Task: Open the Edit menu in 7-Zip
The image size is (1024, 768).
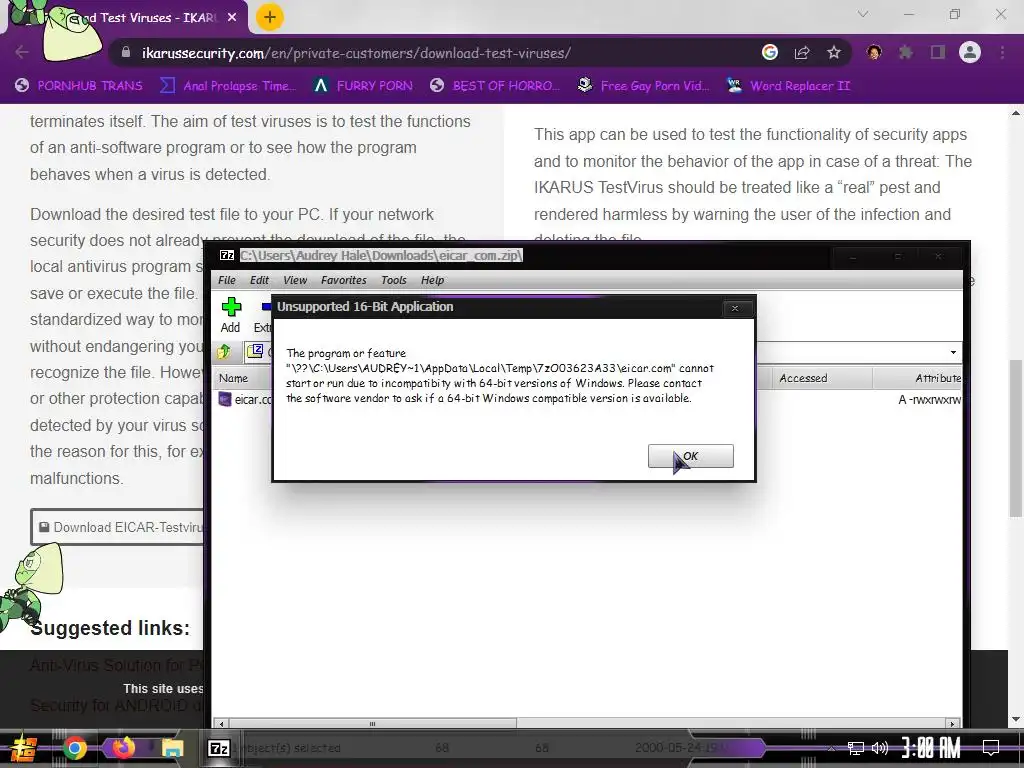Action: point(259,280)
